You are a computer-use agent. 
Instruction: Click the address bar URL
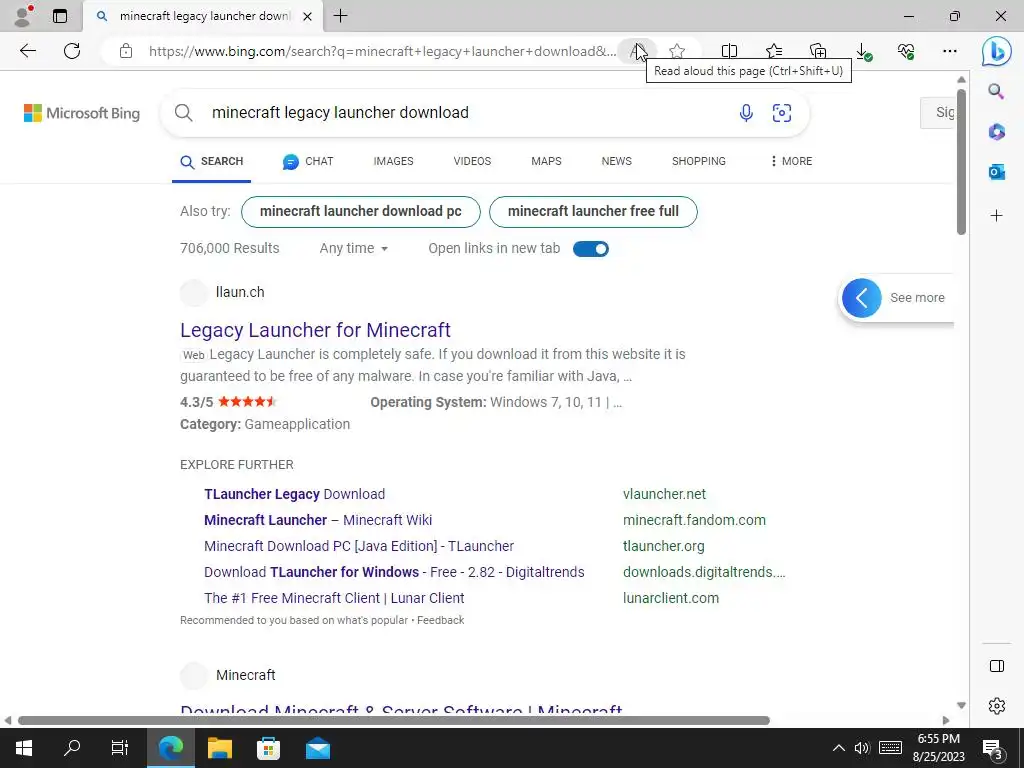click(381, 51)
